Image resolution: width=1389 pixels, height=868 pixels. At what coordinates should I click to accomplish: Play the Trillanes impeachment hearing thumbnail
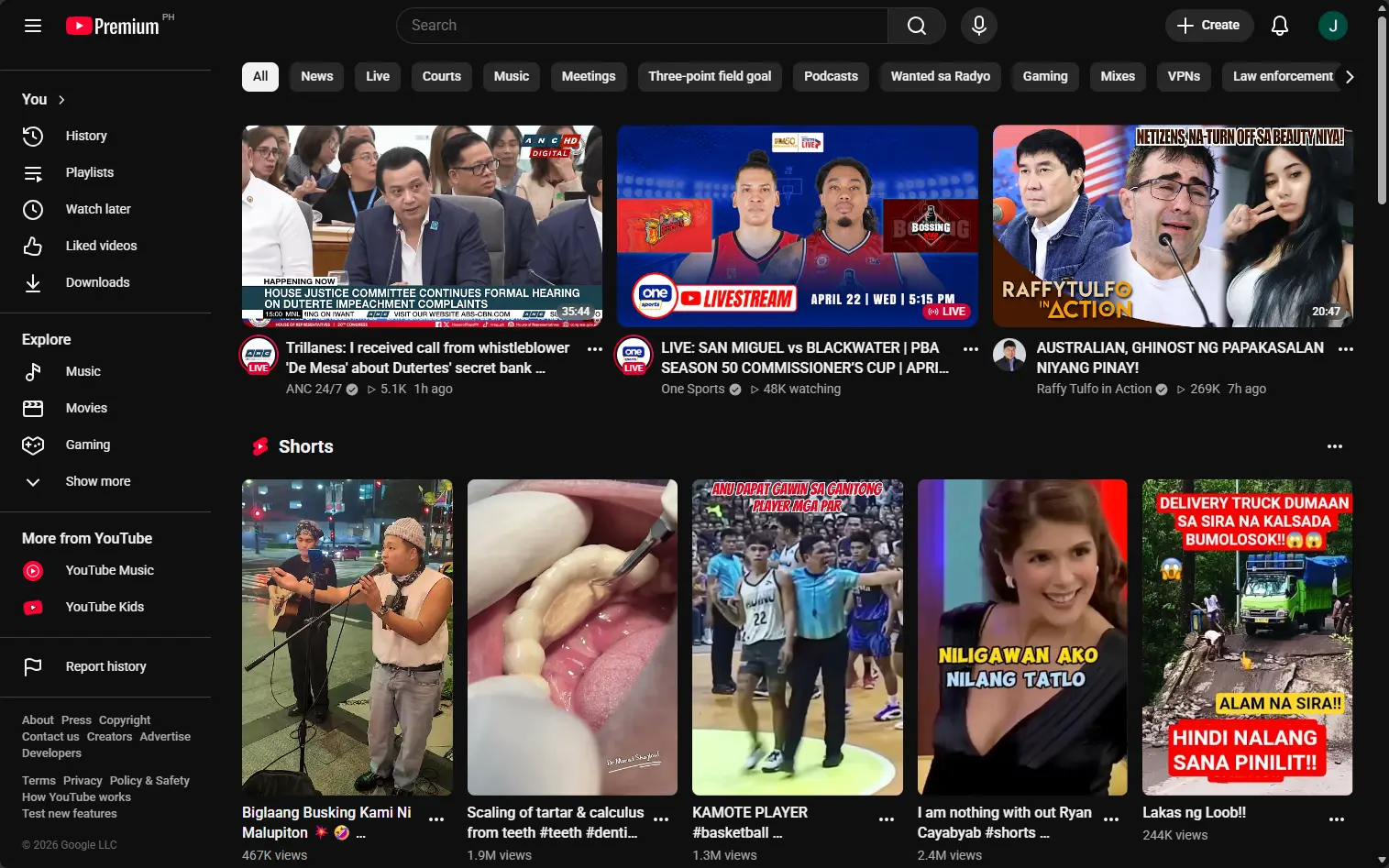coord(422,226)
